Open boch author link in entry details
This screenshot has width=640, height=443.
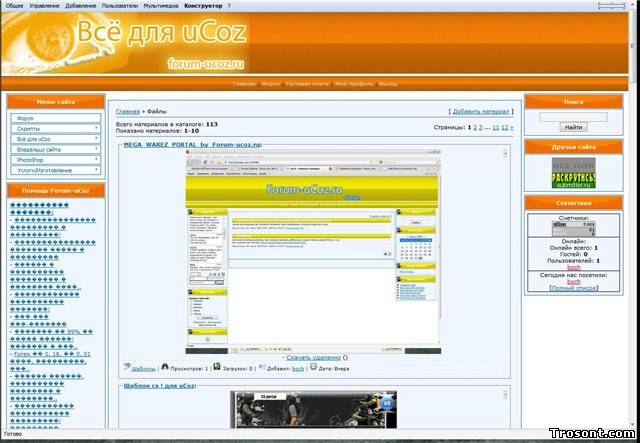point(298,369)
